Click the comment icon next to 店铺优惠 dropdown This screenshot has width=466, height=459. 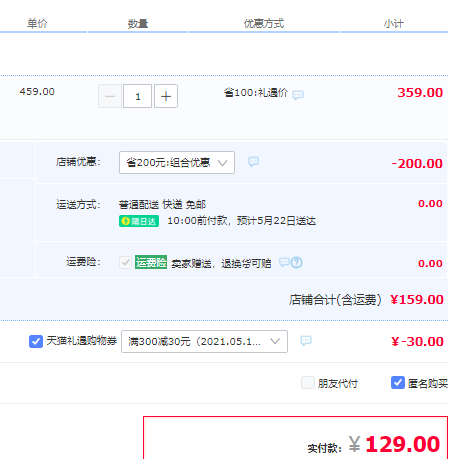click(x=253, y=162)
